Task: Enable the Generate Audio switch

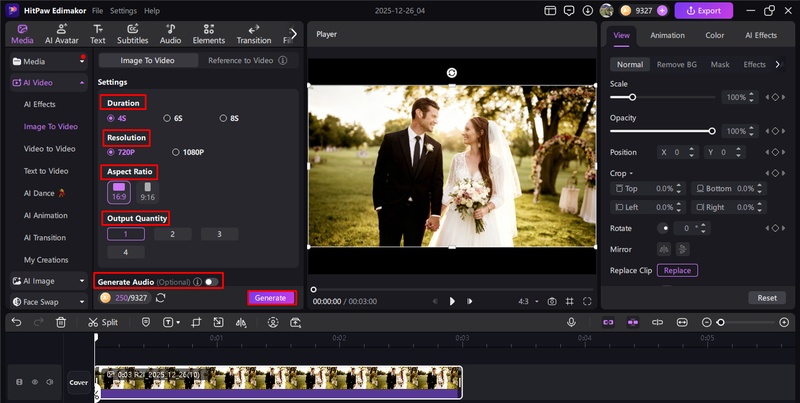Action: point(211,282)
